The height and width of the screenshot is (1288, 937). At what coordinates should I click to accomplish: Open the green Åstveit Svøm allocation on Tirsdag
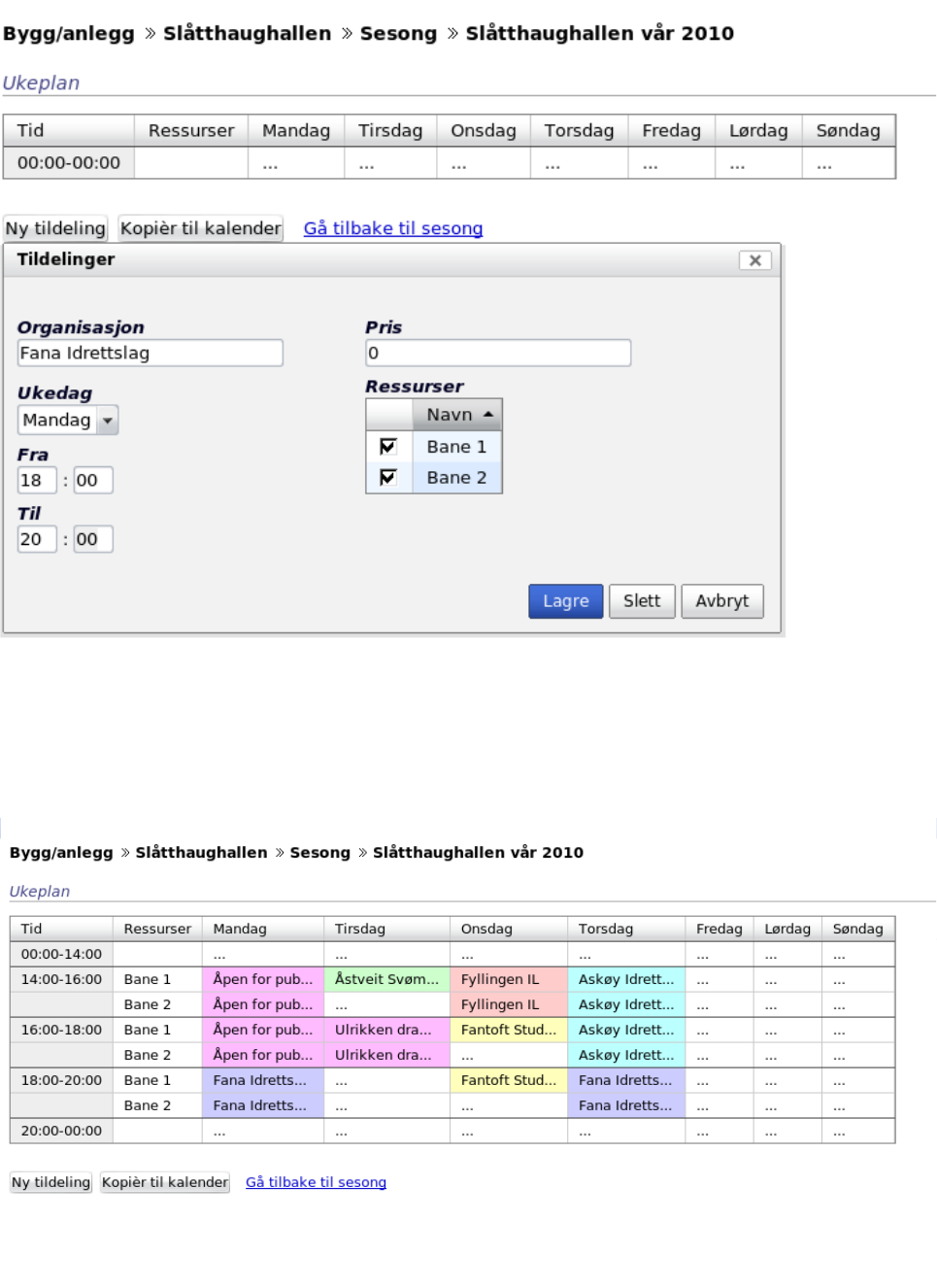point(386,979)
